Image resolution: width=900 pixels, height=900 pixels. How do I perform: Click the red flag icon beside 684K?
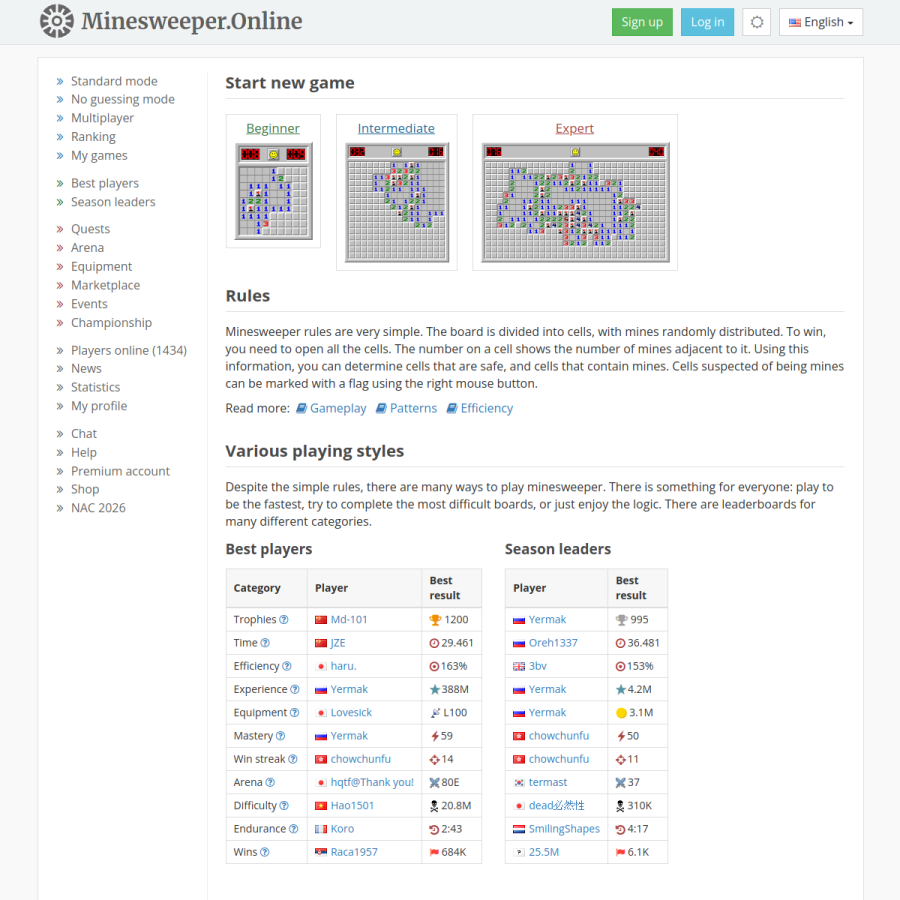(435, 852)
